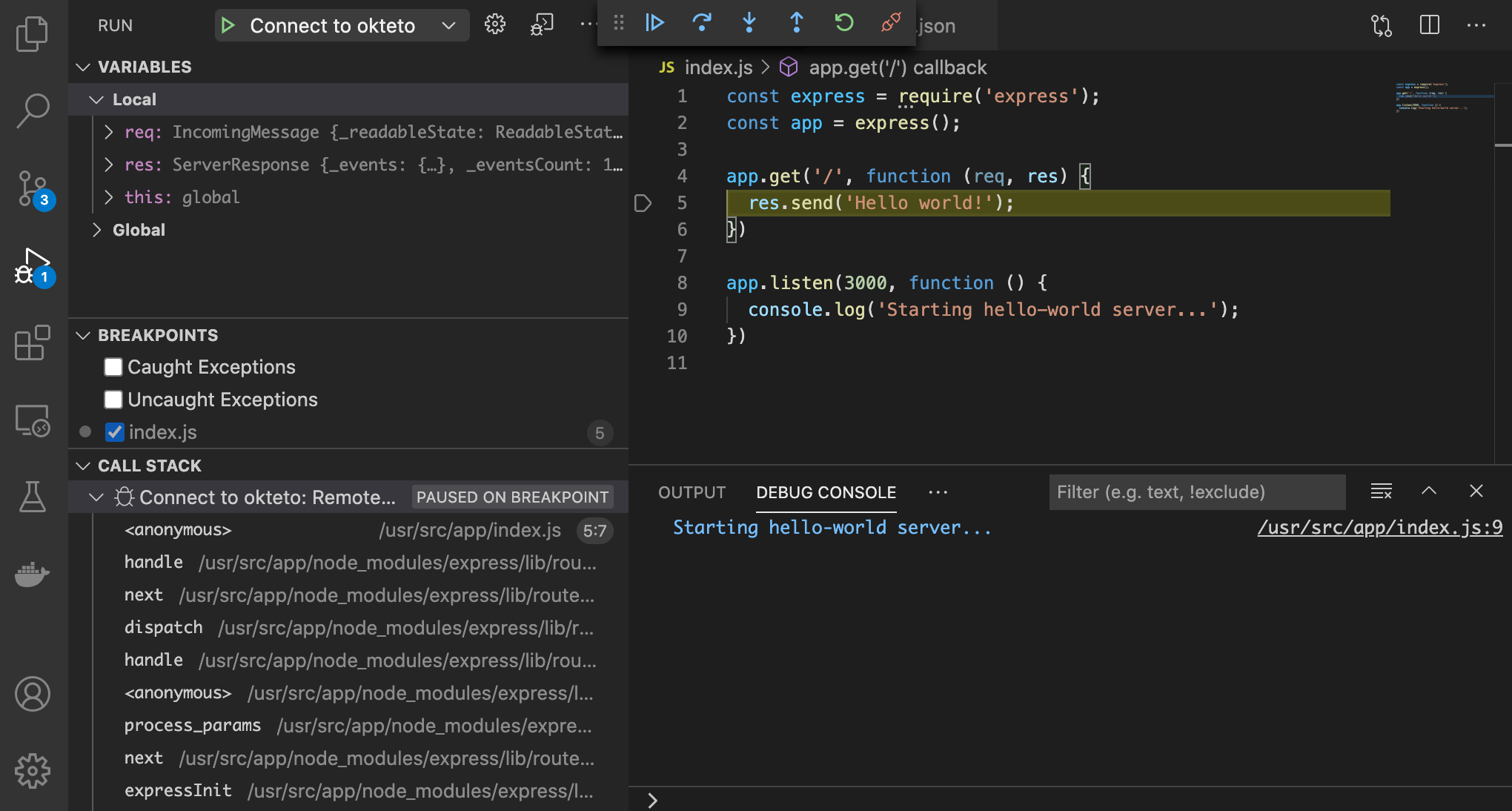Switch to the OUTPUT tab
The width and height of the screenshot is (1512, 811).
[692, 491]
